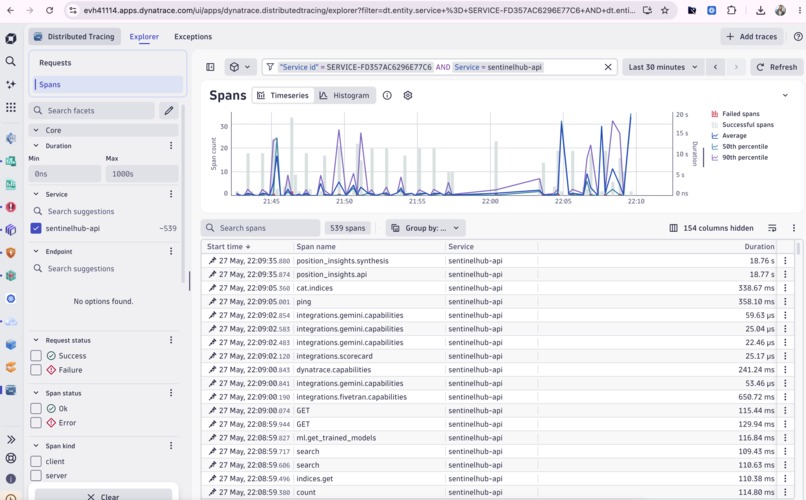The image size is (806, 500).
Task: Check the Success request status box
Action: [36, 356]
